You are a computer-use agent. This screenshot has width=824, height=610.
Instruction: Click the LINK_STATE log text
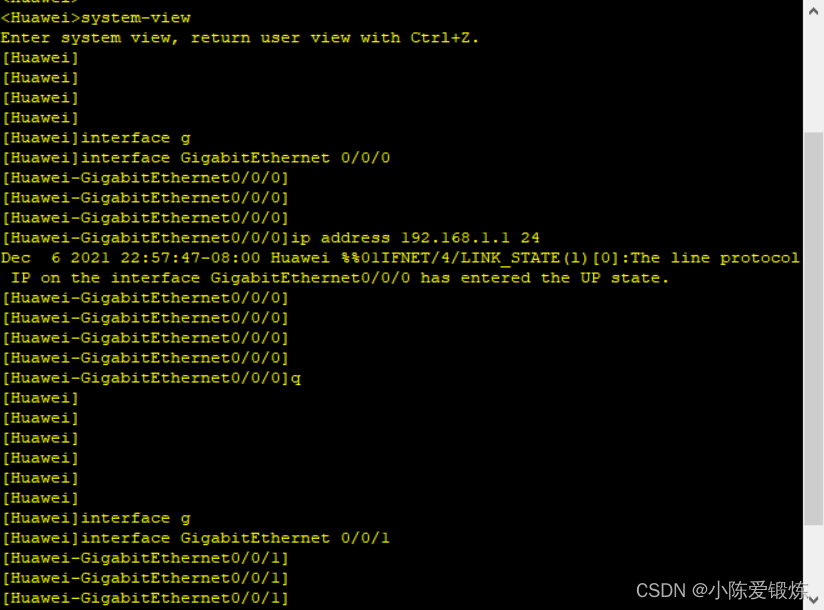[x=465, y=258]
